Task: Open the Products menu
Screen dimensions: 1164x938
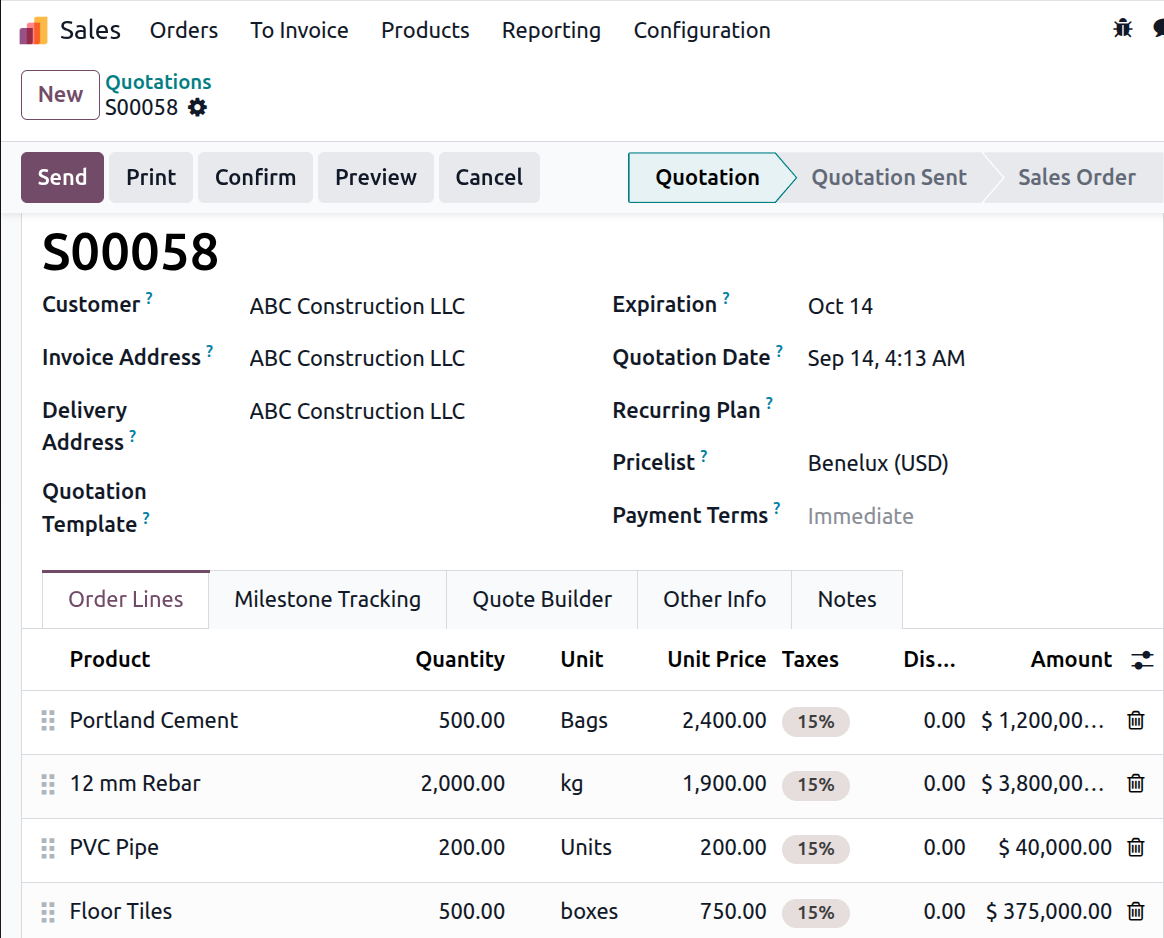Action: coord(425,30)
